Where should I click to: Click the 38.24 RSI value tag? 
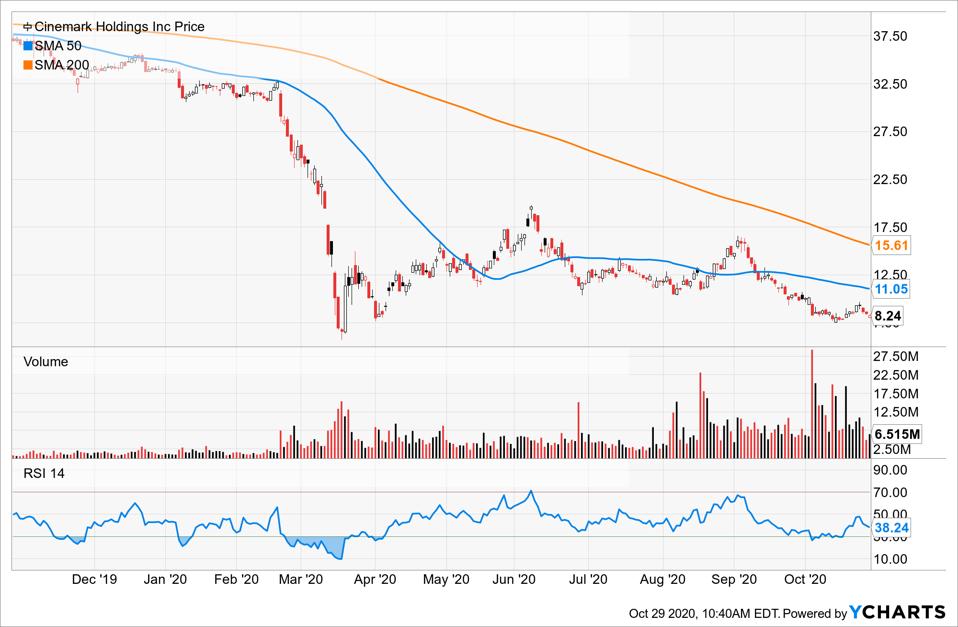pyautogui.click(x=891, y=527)
